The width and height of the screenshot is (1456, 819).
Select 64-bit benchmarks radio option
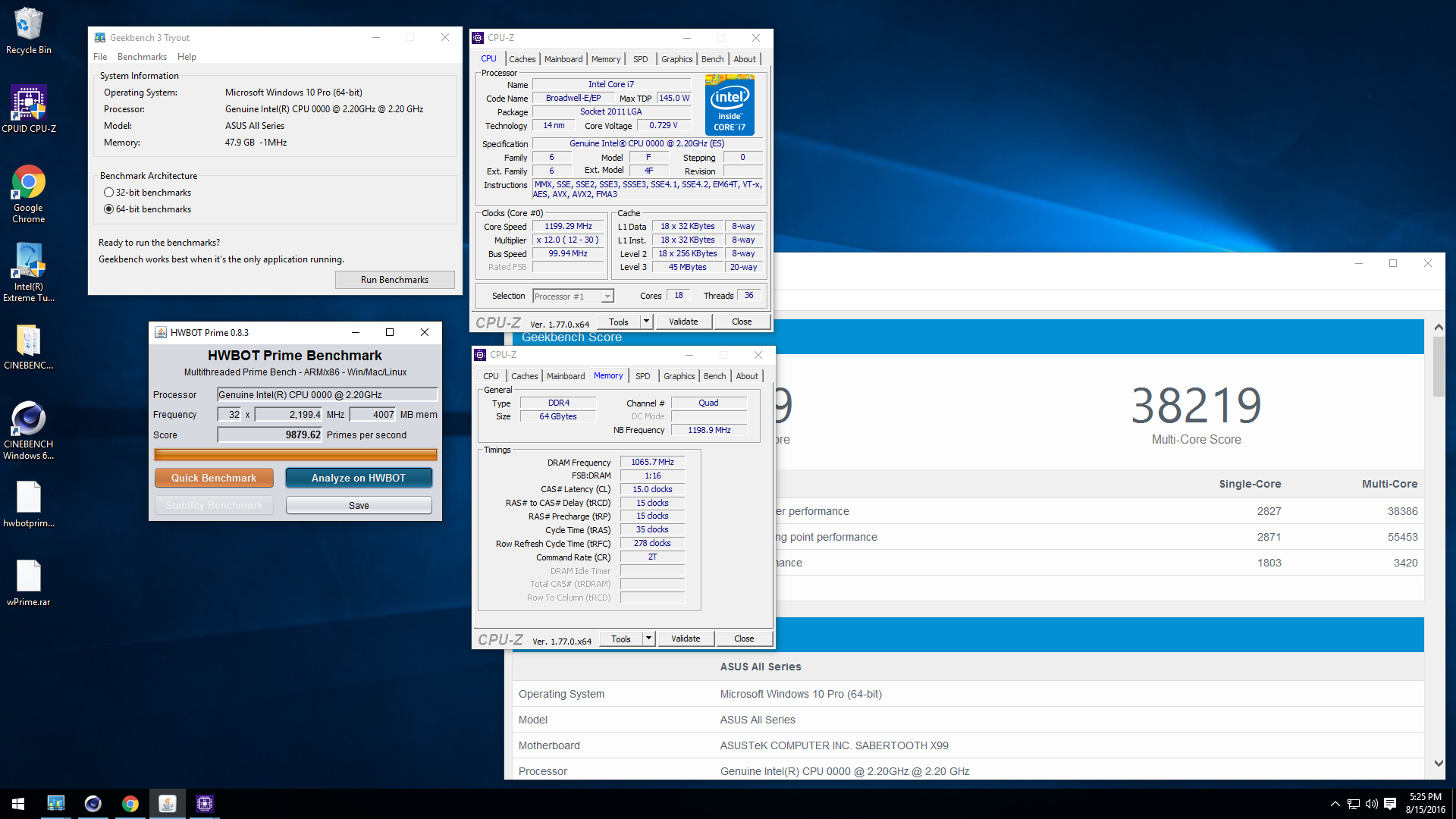(108, 209)
